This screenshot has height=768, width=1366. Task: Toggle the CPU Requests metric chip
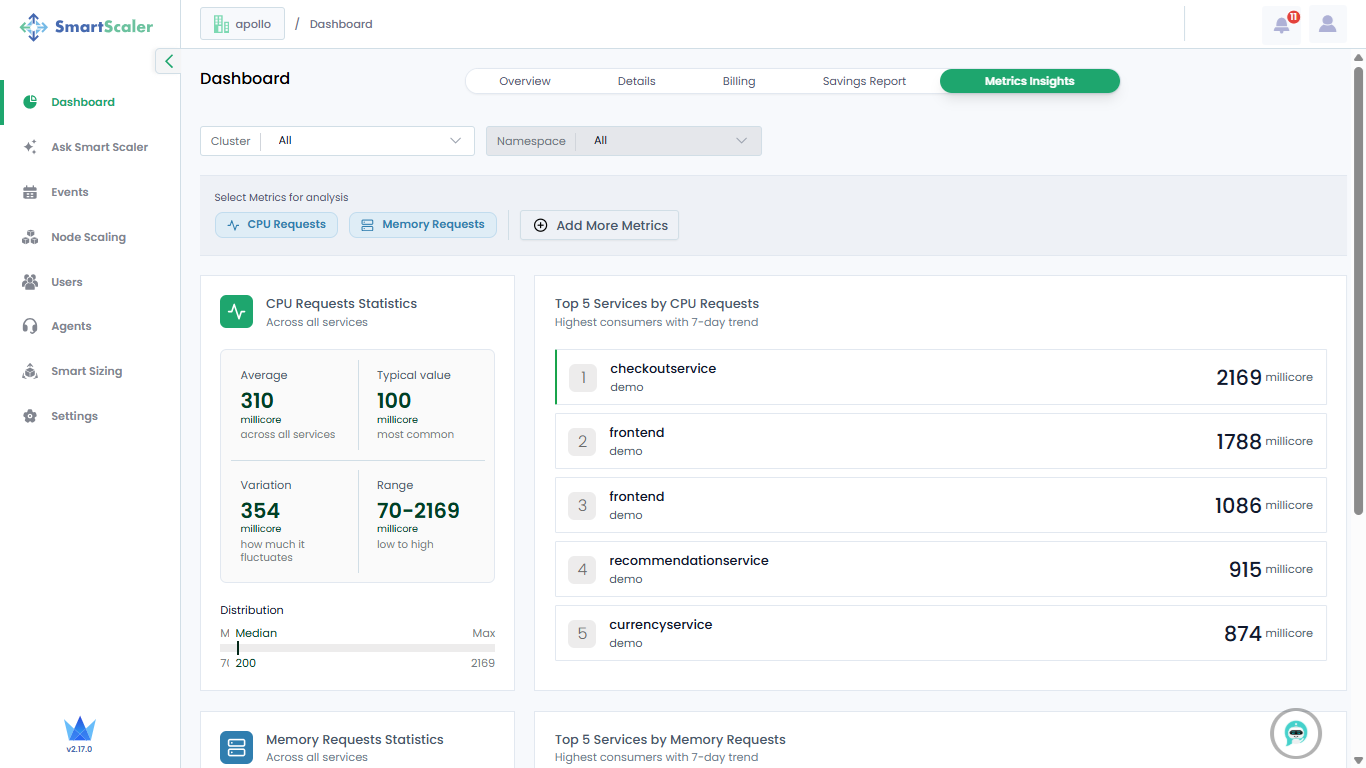tap(276, 225)
